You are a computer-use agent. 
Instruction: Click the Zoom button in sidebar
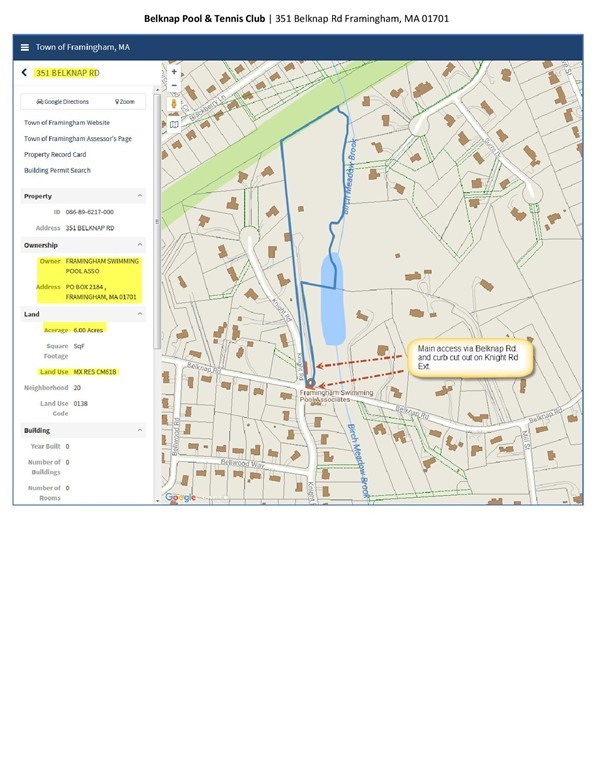tap(125, 102)
